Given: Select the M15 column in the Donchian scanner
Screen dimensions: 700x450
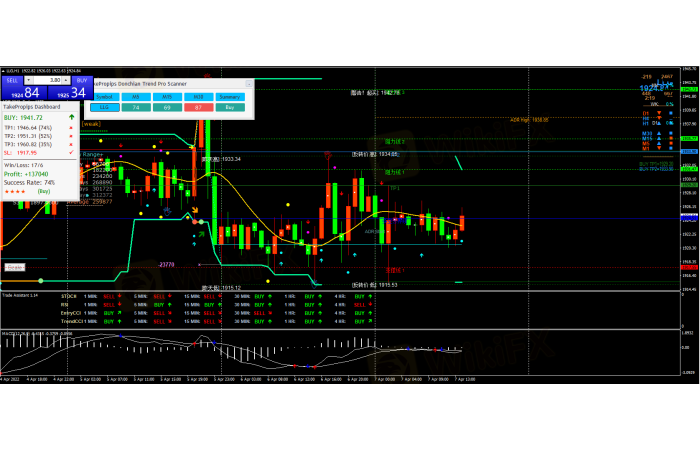Looking at the screenshot, I should pyautogui.click(x=167, y=95).
